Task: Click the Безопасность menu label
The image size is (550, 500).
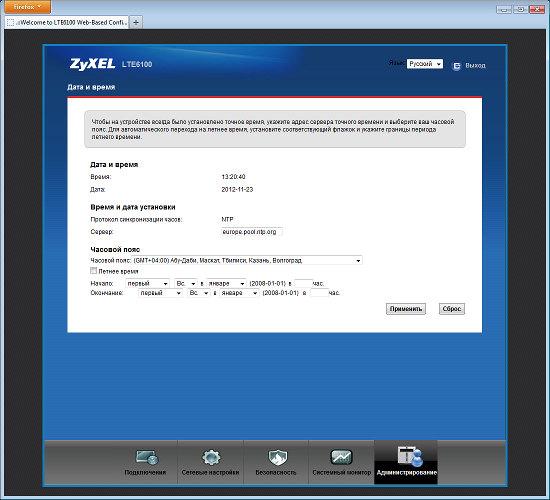Action: [x=276, y=472]
